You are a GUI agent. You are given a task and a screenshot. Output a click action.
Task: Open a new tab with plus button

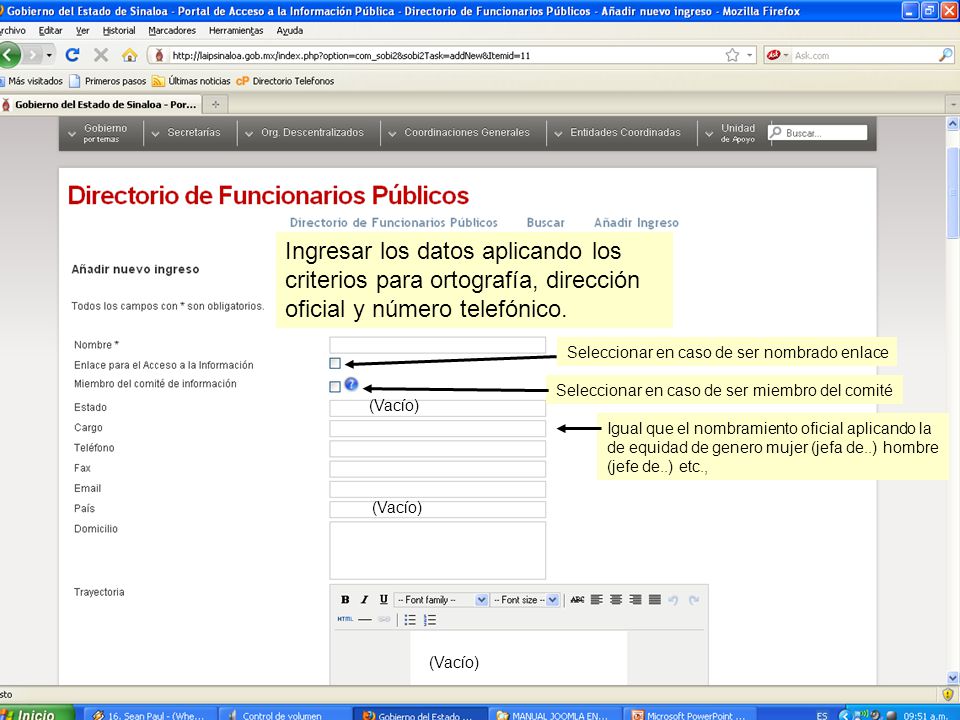click(216, 105)
